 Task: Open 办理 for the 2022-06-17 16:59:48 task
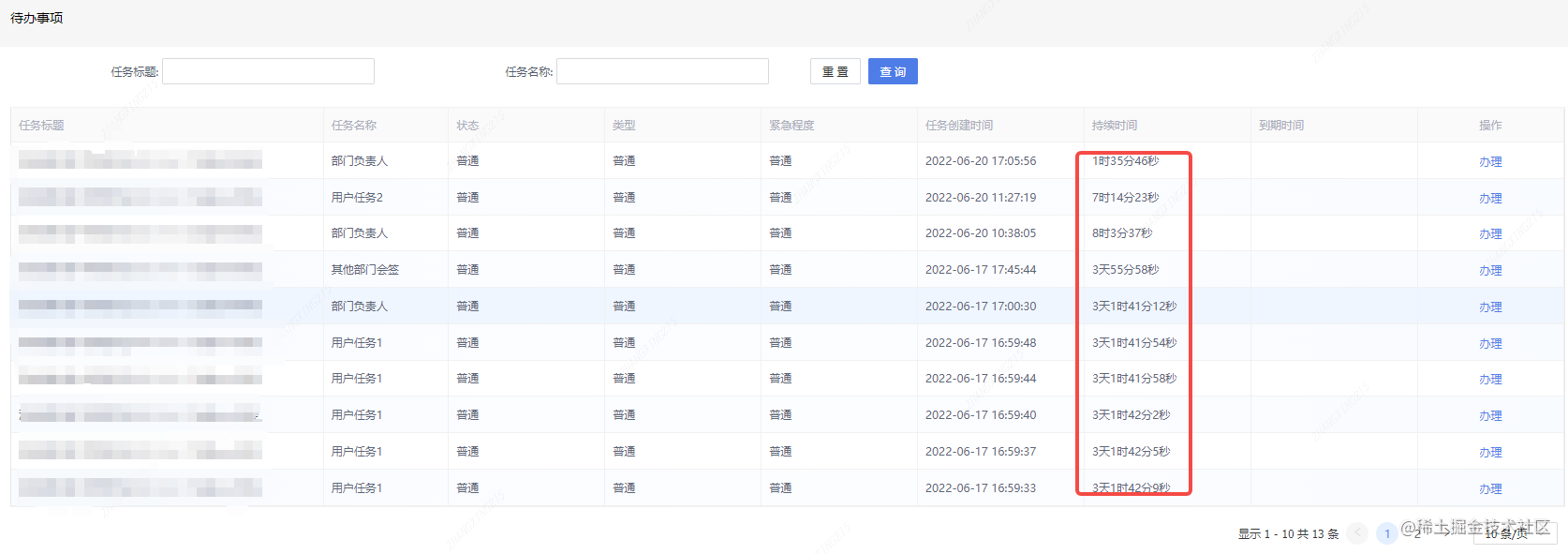pos(1490,343)
